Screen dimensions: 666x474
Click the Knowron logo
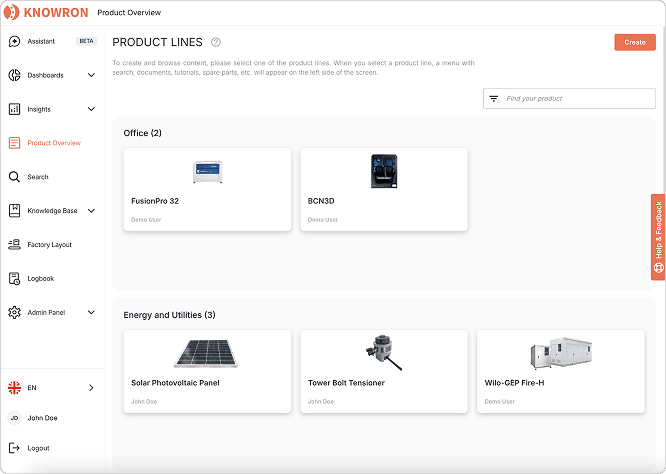(46, 12)
